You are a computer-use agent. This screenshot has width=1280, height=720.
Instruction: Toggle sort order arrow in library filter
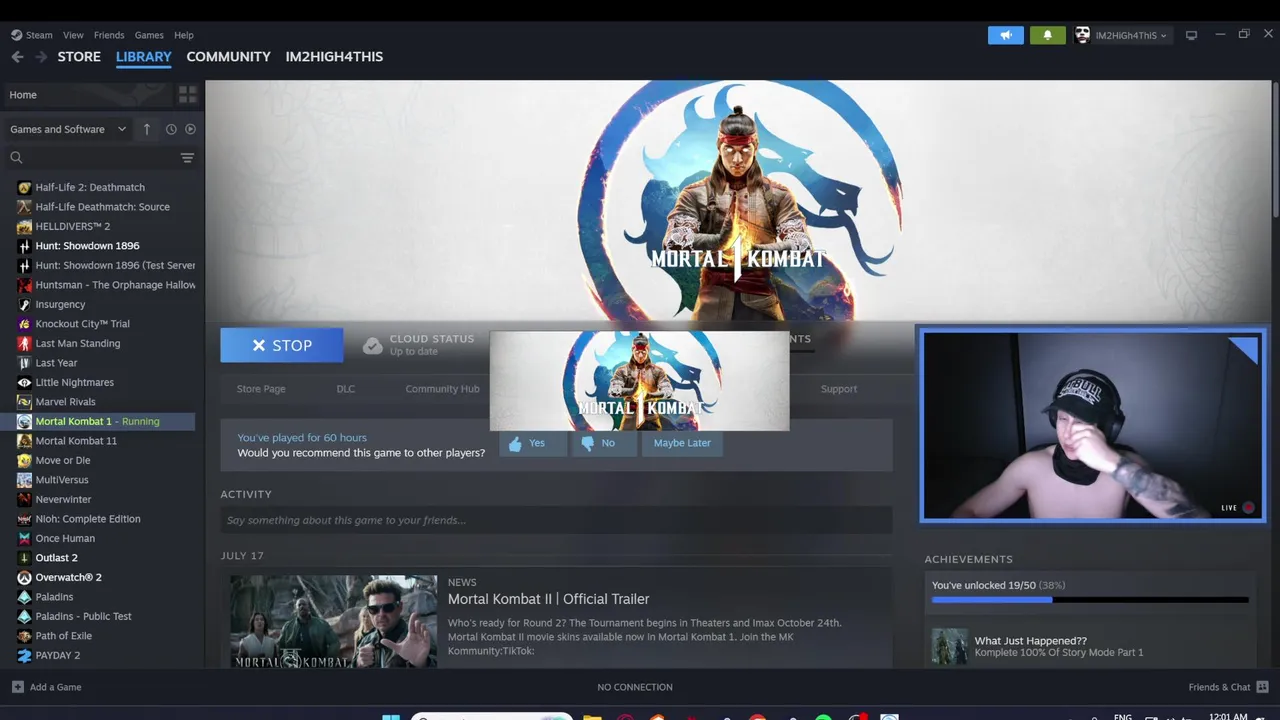(x=146, y=129)
